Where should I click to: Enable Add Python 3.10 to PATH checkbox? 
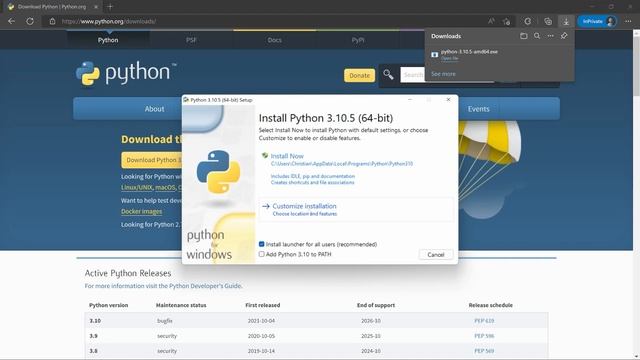tap(262, 254)
